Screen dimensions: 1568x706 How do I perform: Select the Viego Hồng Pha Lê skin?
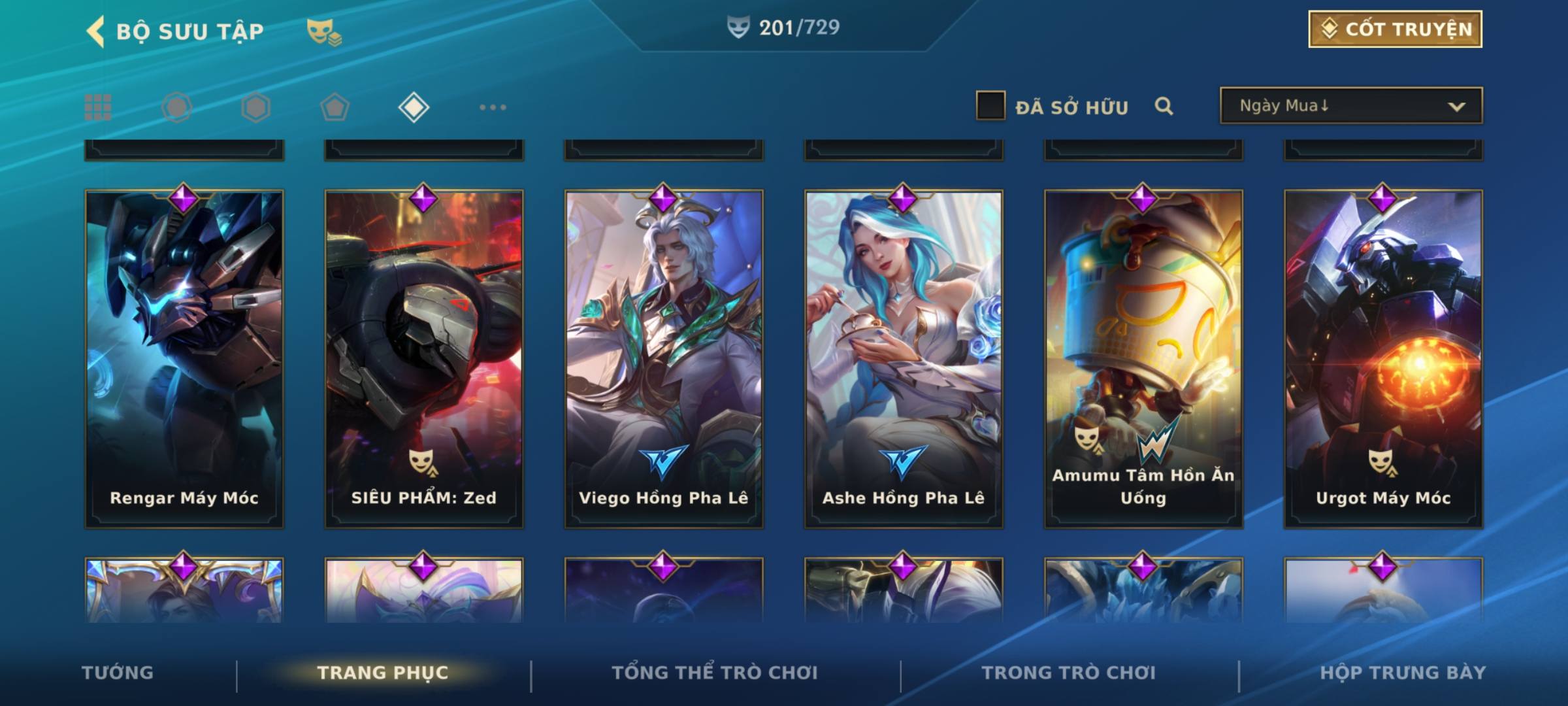(x=664, y=359)
